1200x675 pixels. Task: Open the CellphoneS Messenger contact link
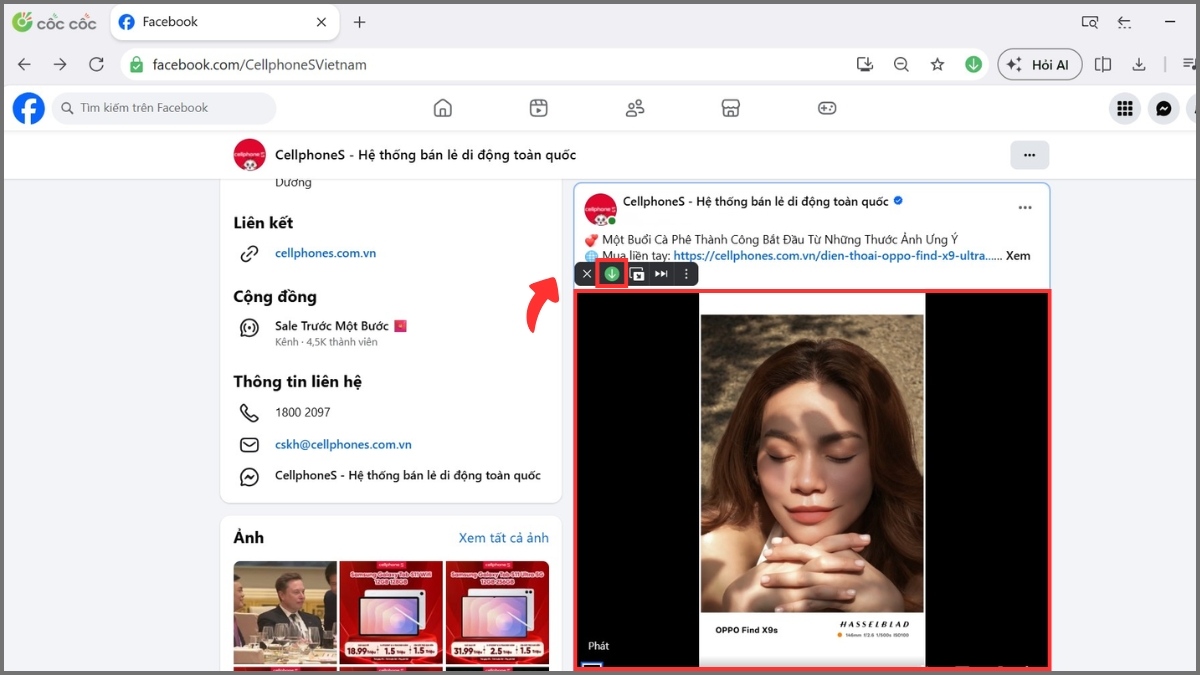[408, 476]
